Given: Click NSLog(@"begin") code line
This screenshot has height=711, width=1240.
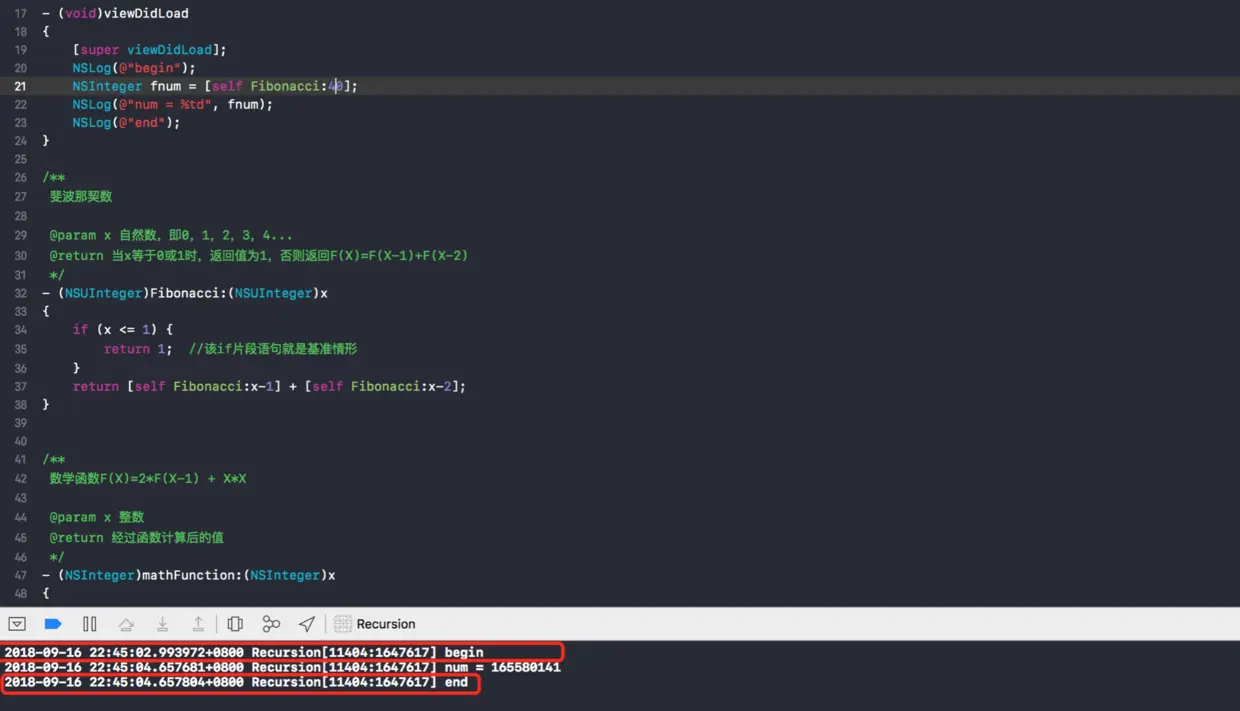Looking at the screenshot, I should 134,68.
